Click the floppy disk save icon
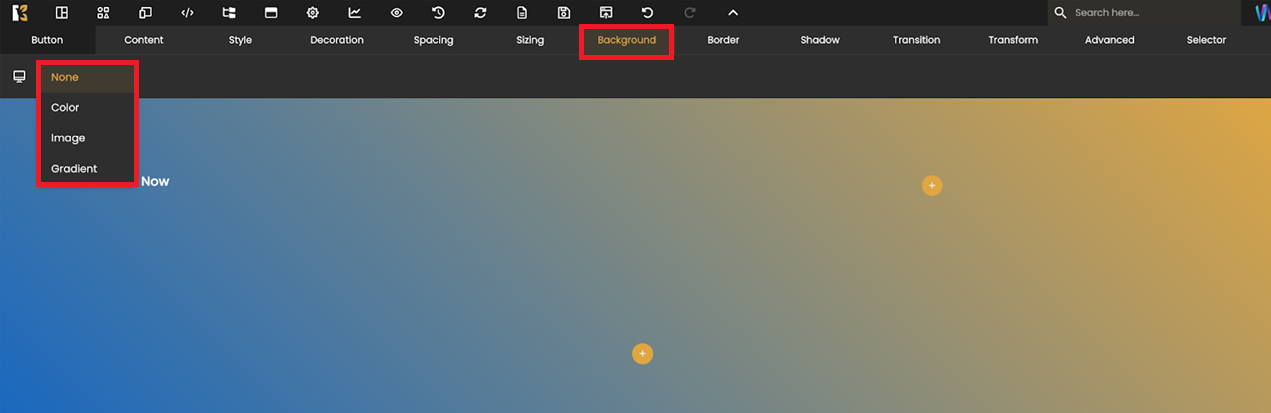Viewport: 1271px width, 413px height. (x=564, y=13)
